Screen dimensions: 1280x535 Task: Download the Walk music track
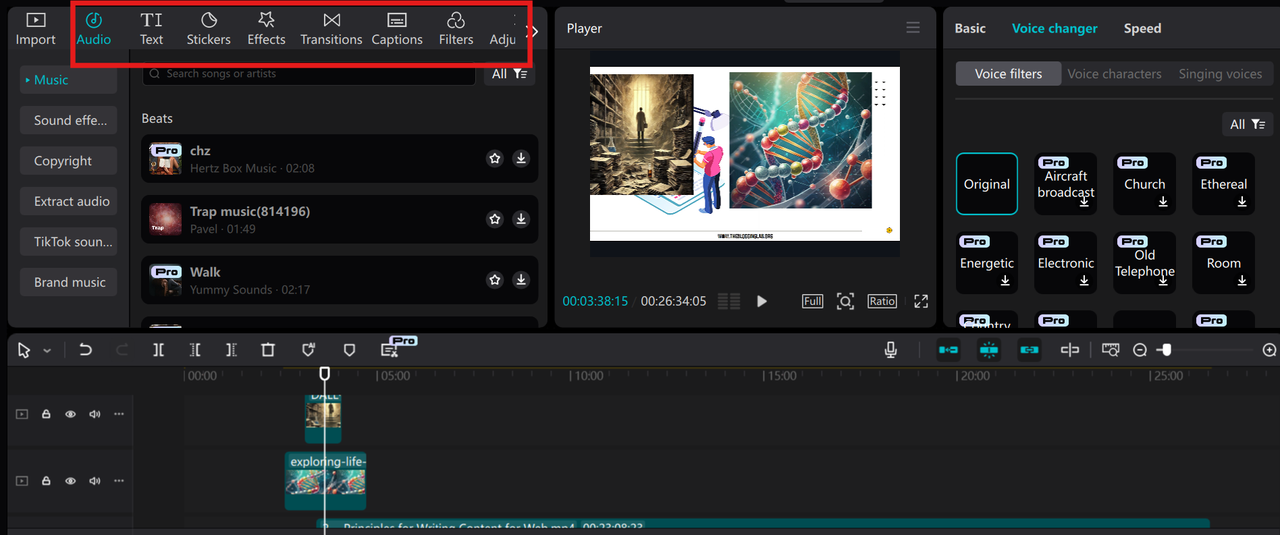tap(521, 280)
